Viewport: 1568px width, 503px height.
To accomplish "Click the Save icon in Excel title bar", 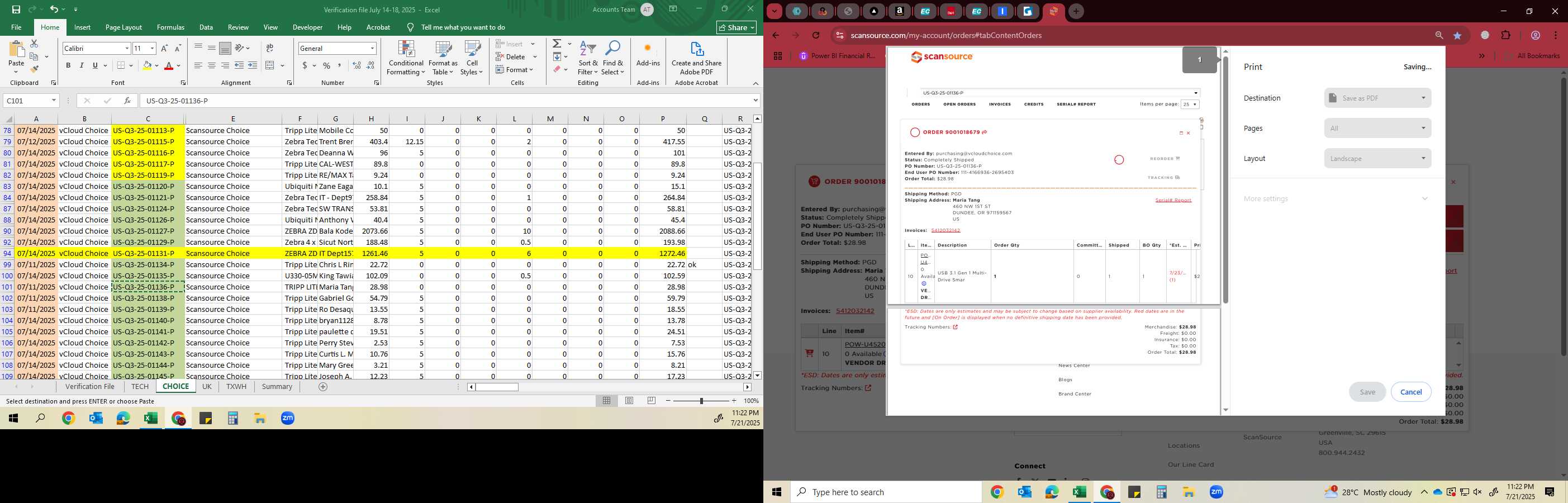I will 16,9.
